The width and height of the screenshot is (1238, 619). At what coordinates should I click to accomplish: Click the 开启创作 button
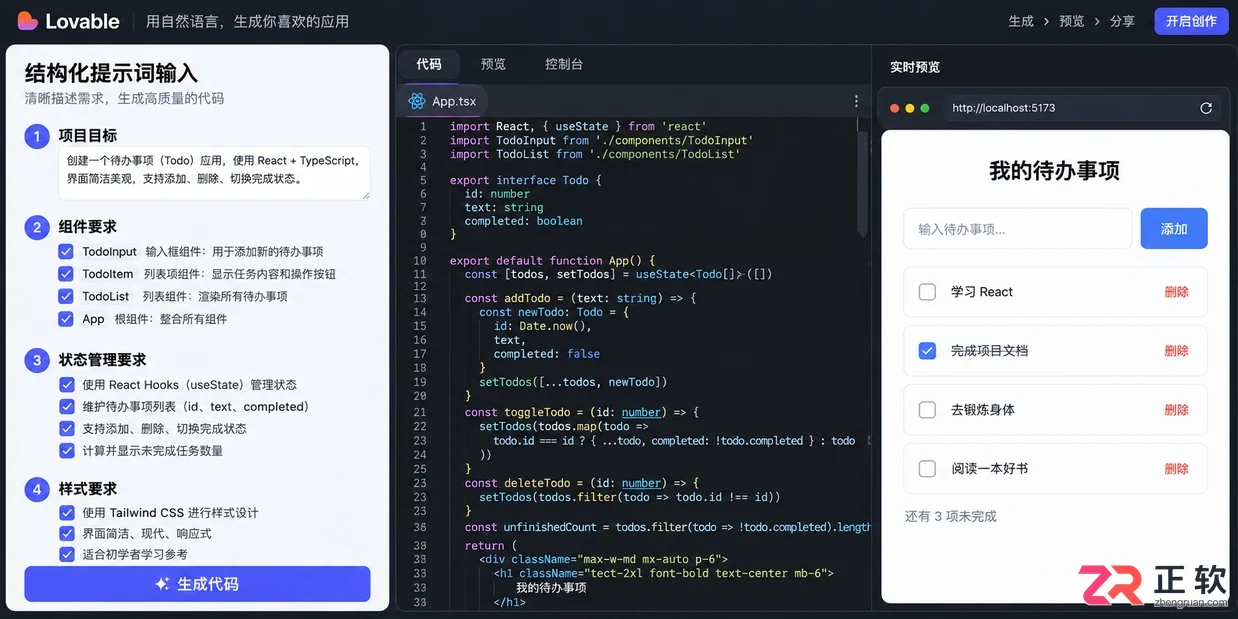pyautogui.click(x=1191, y=21)
